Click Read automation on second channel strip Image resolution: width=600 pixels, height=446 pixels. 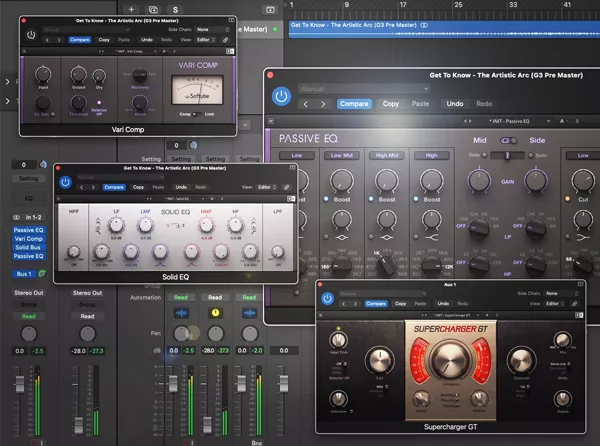click(87, 316)
